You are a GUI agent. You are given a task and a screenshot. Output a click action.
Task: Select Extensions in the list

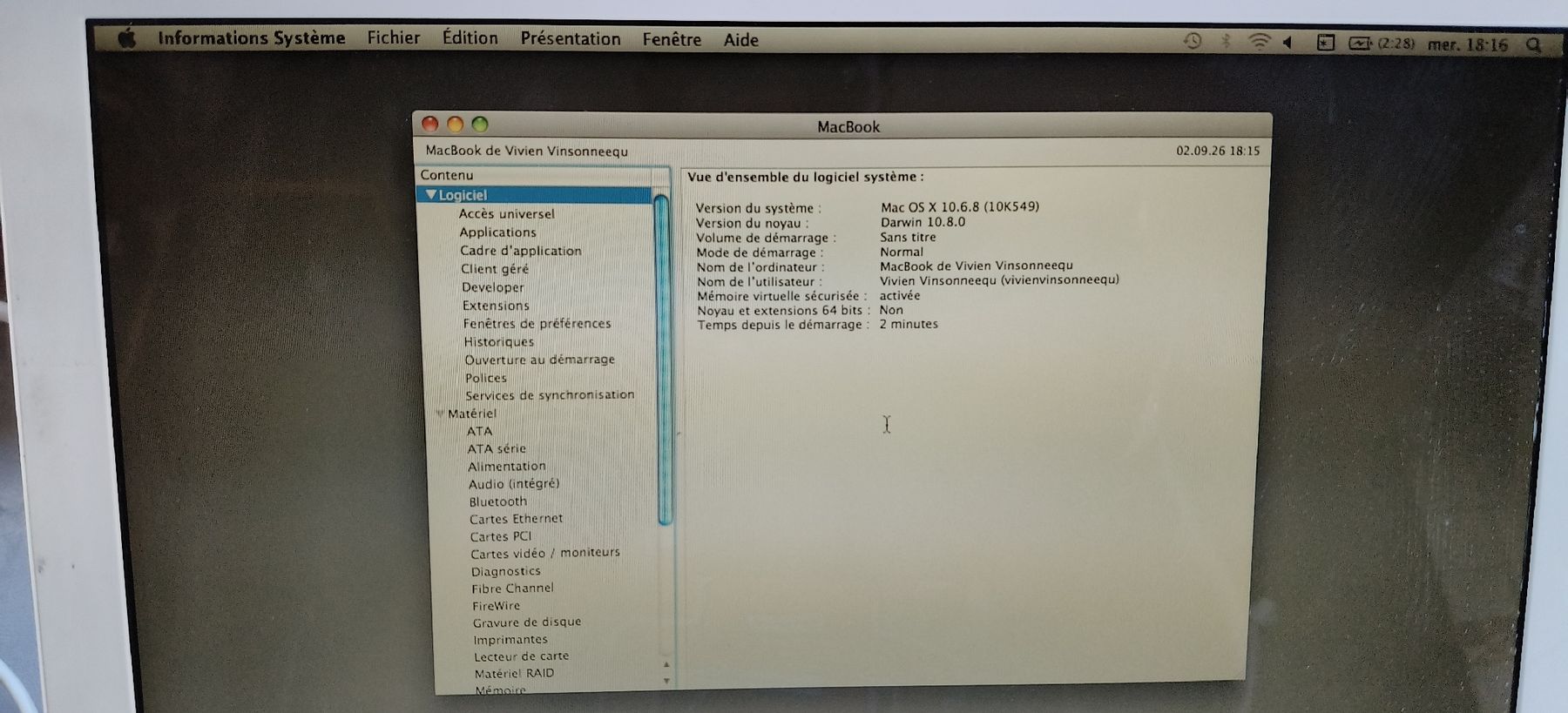tap(496, 306)
